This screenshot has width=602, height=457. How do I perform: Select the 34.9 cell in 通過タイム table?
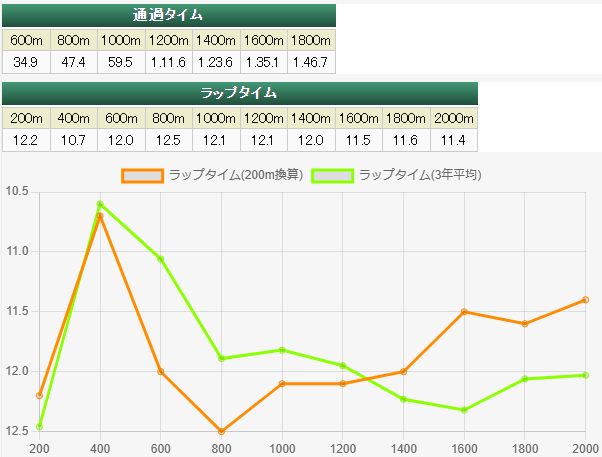(23, 62)
